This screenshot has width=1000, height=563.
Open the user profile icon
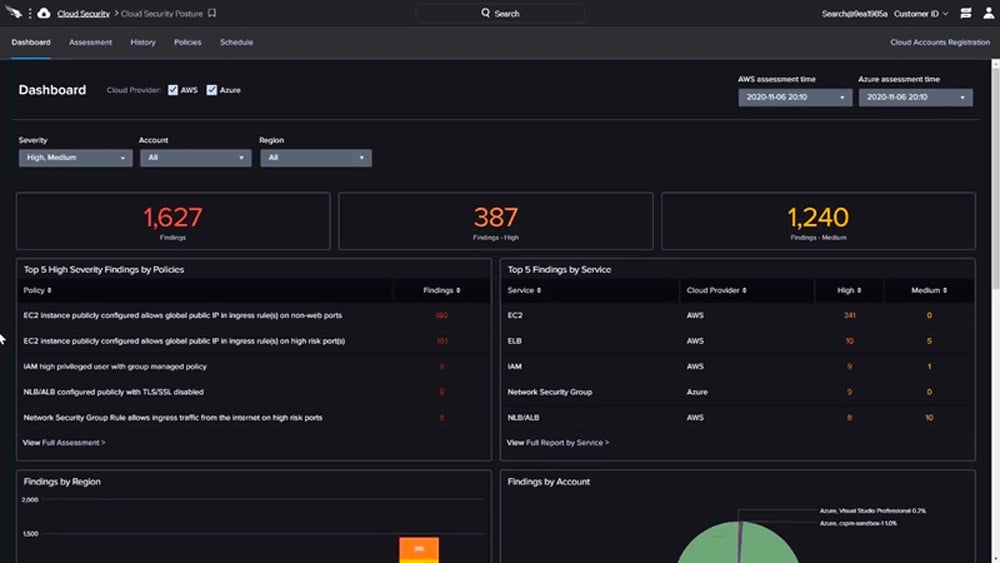(986, 14)
